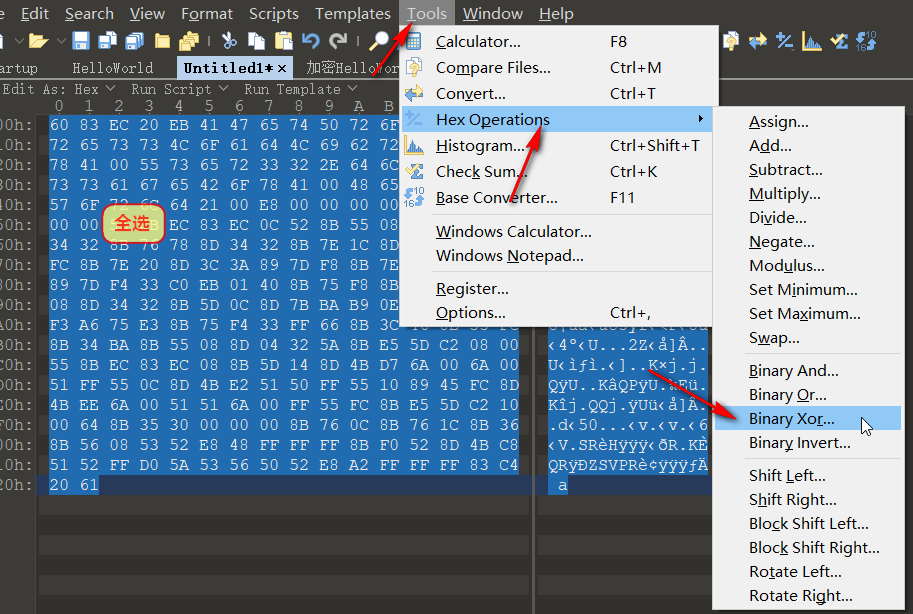
Task: Click the Open File folder icon
Action: [38, 41]
